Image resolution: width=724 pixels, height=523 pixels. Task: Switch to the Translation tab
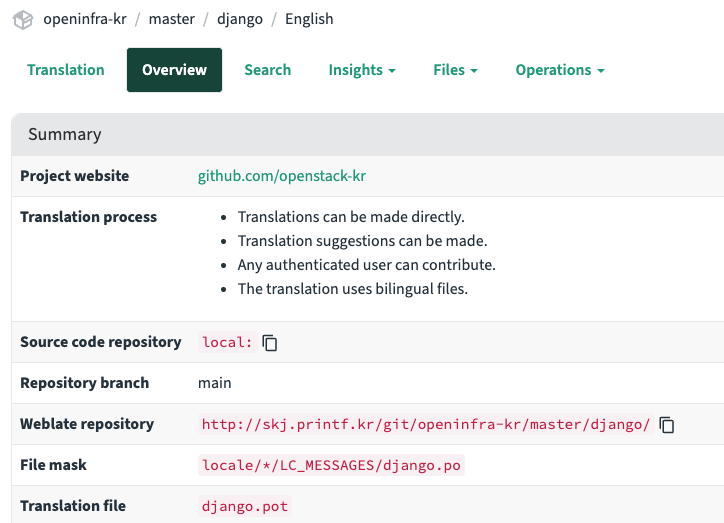point(66,70)
